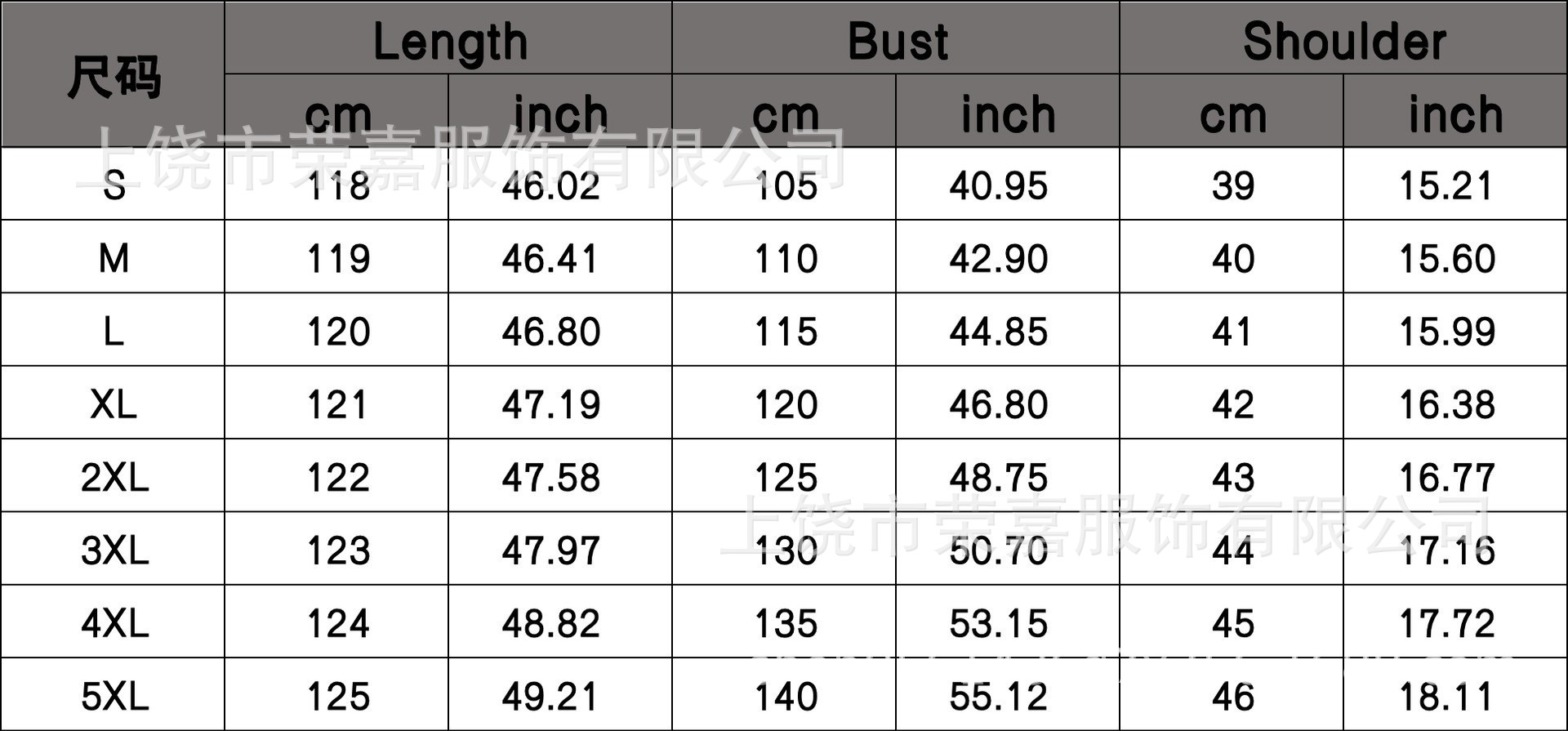The image size is (1568, 731).
Task: Select the XL size row label
Action: click(x=114, y=404)
